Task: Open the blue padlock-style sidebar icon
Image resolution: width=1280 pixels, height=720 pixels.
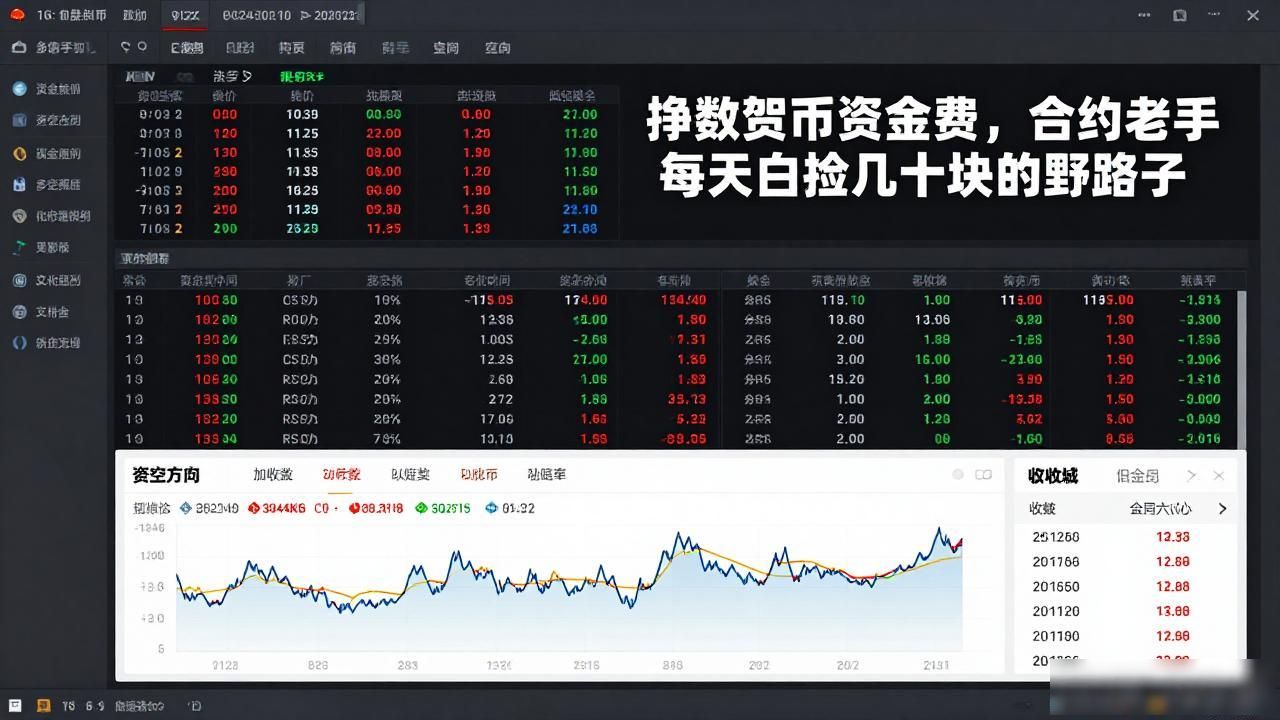Action: 19,185
